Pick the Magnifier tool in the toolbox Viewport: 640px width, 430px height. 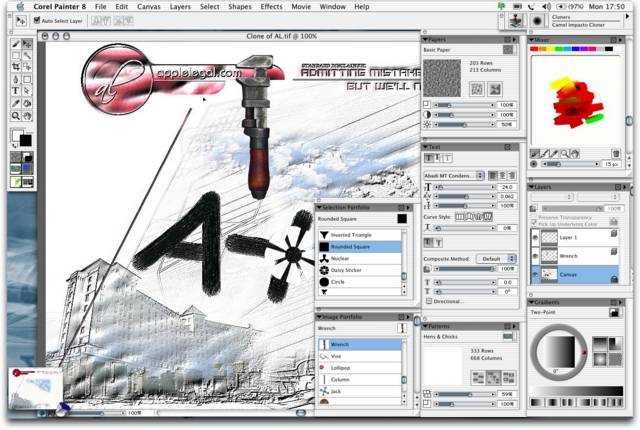[x=16, y=116]
